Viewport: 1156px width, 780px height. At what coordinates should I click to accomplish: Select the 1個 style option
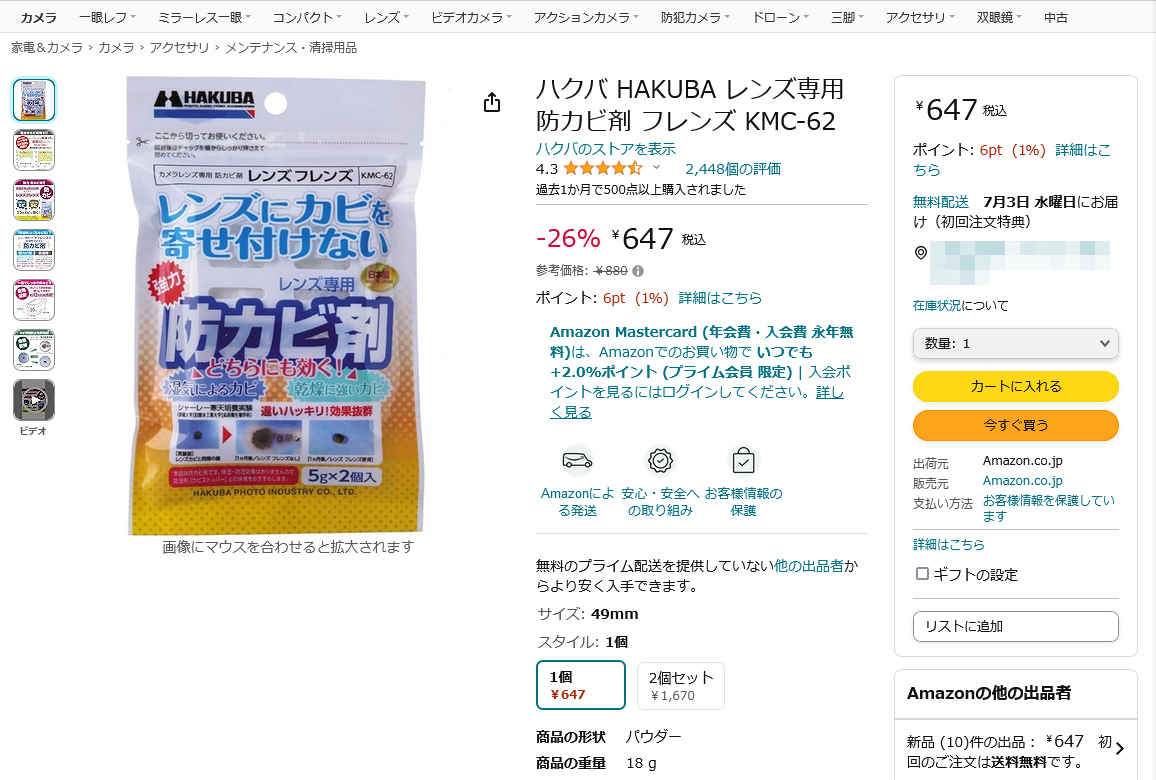[581, 685]
